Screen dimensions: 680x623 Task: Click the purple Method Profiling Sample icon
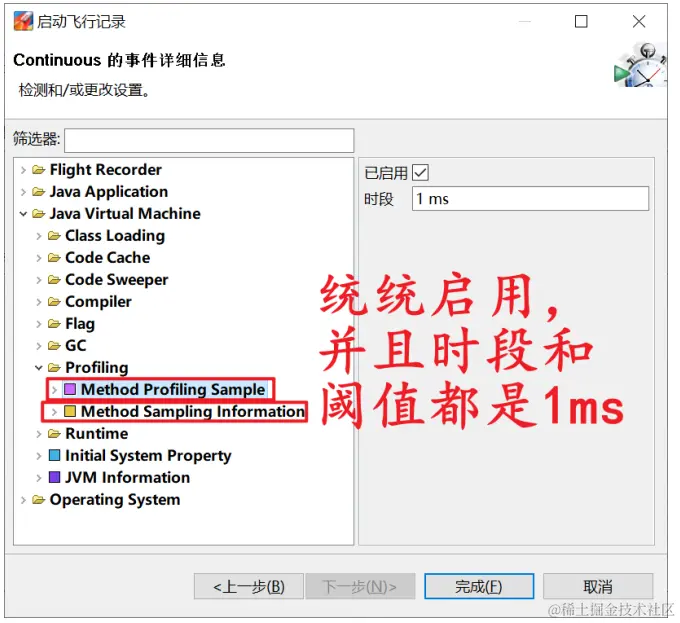point(70,389)
